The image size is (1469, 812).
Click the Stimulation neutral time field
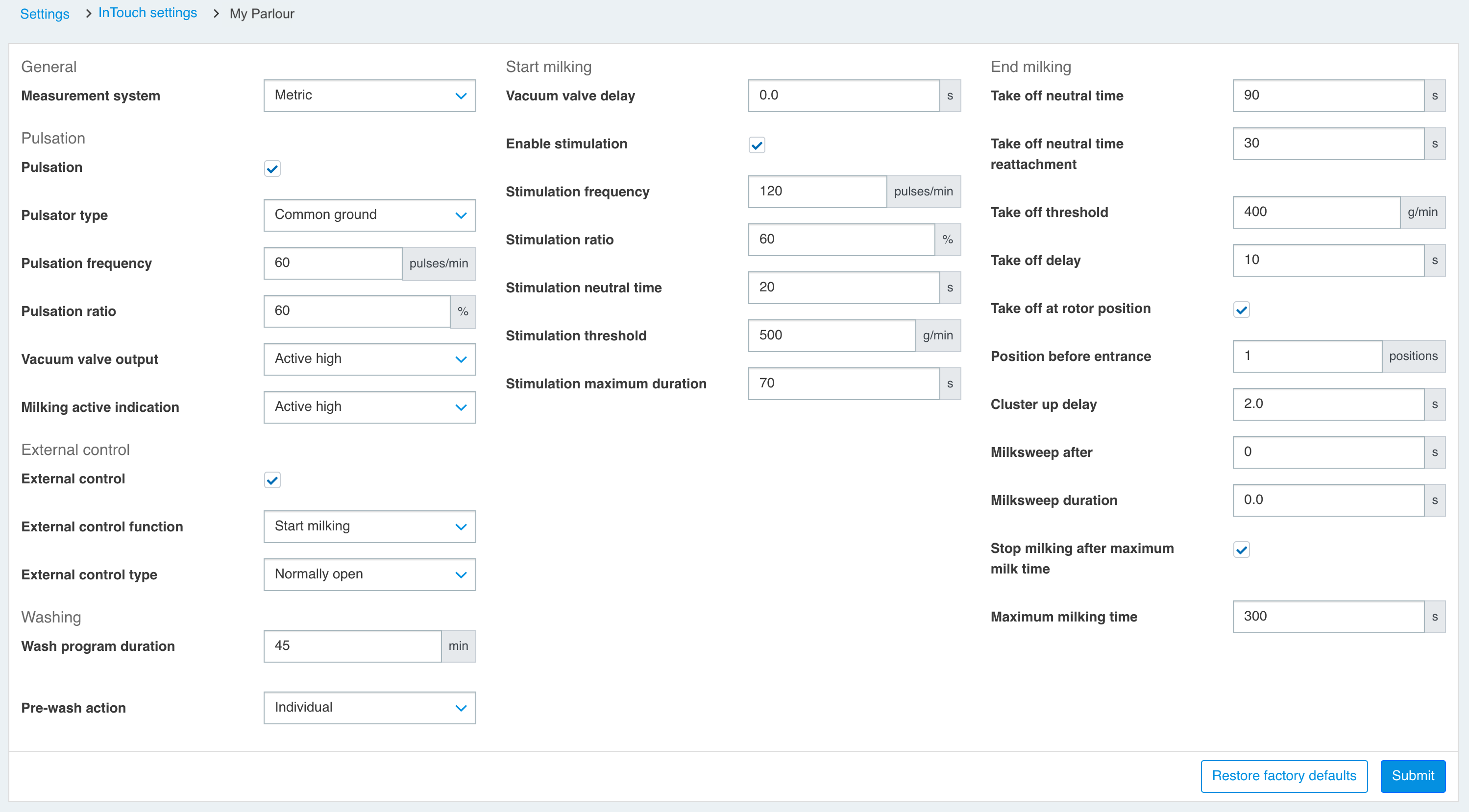(x=844, y=287)
